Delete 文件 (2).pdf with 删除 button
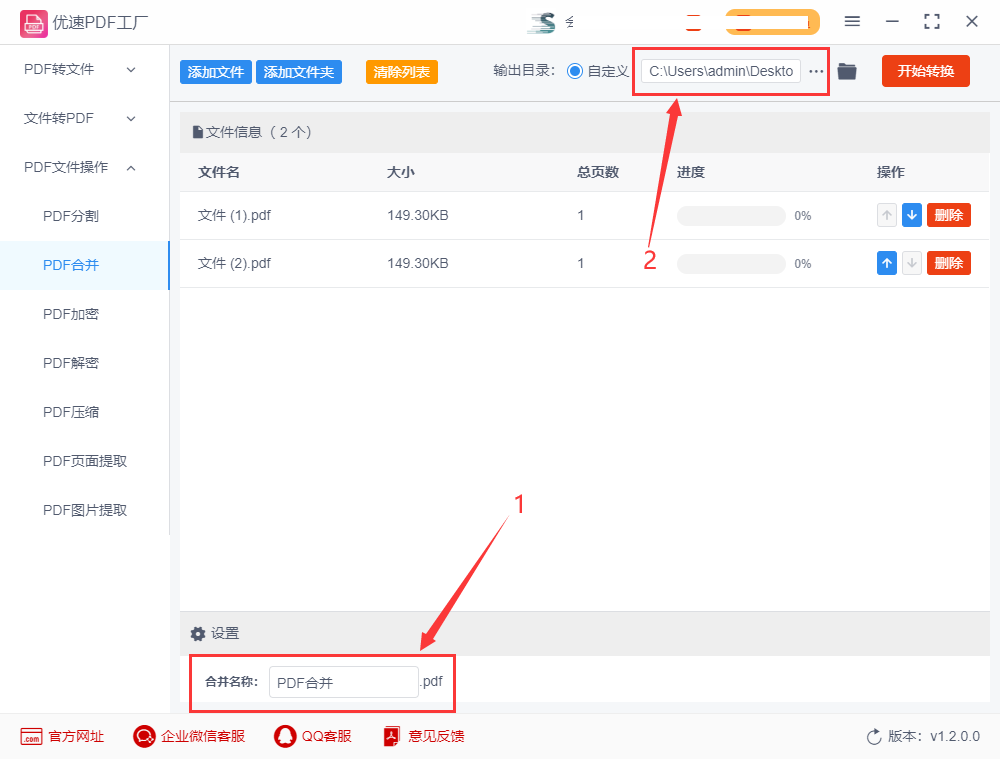Viewport: 1000px width, 760px height. pos(948,263)
